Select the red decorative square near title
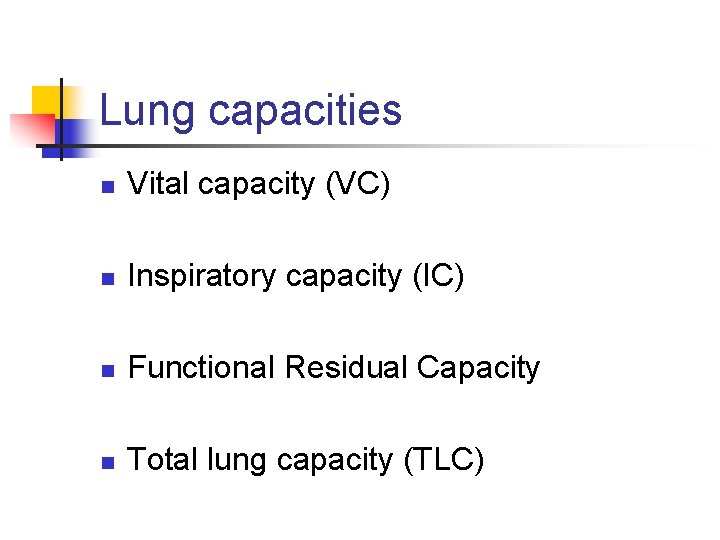This screenshot has width=720, height=540. tap(28, 130)
